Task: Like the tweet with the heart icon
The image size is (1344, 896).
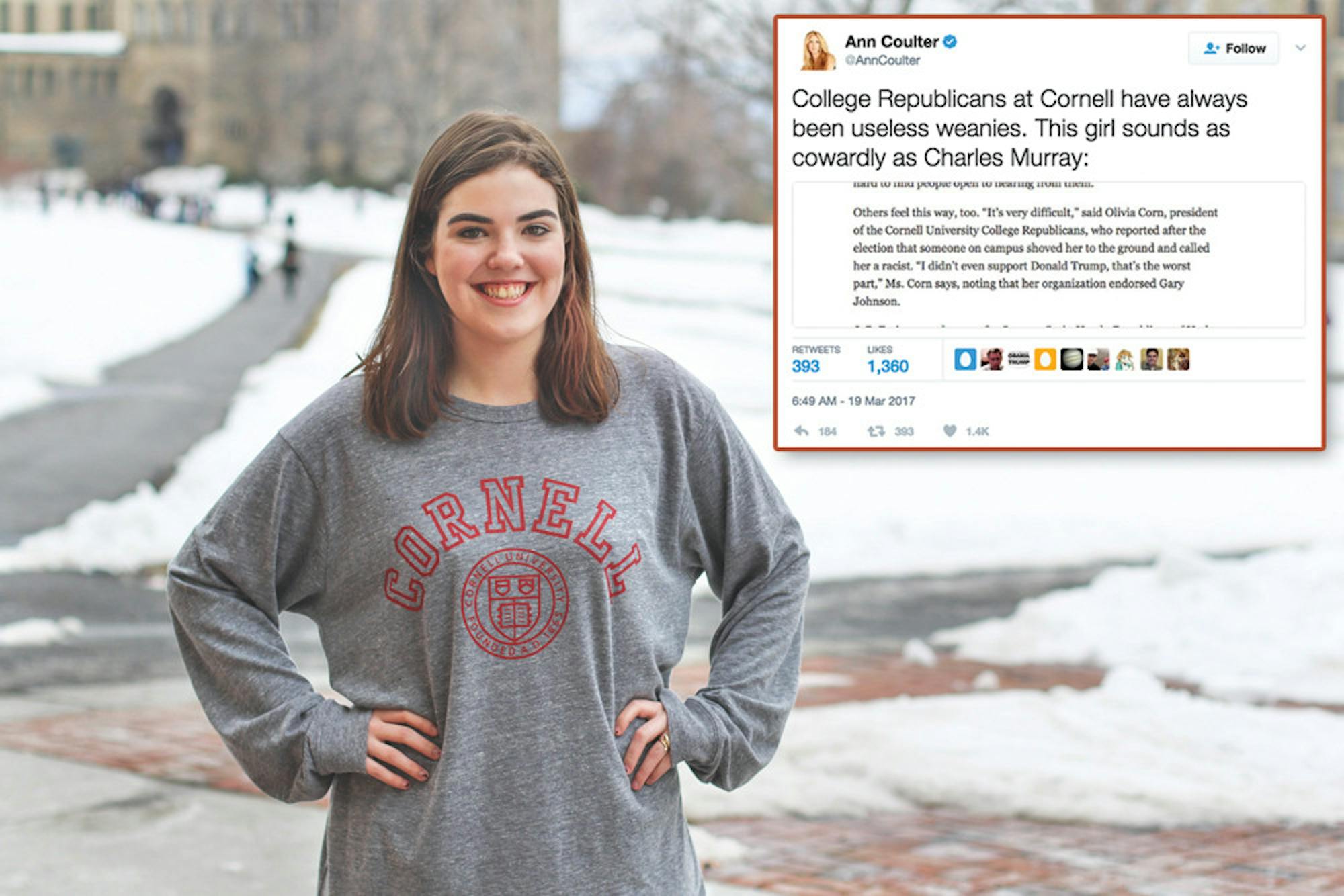Action: pyautogui.click(x=950, y=431)
